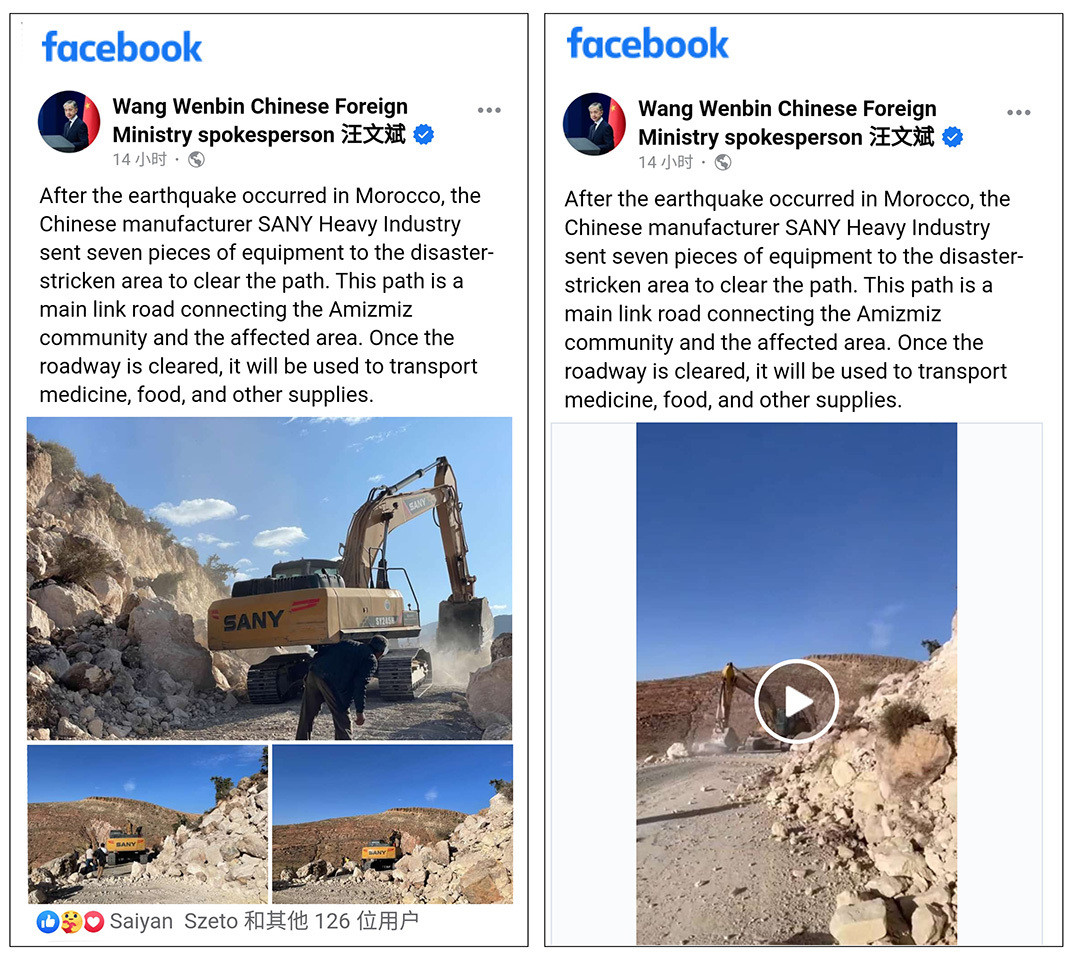Click the globe public-audience icon in the right post
Image resolution: width=1080 pixels, height=965 pixels.
click(x=723, y=163)
